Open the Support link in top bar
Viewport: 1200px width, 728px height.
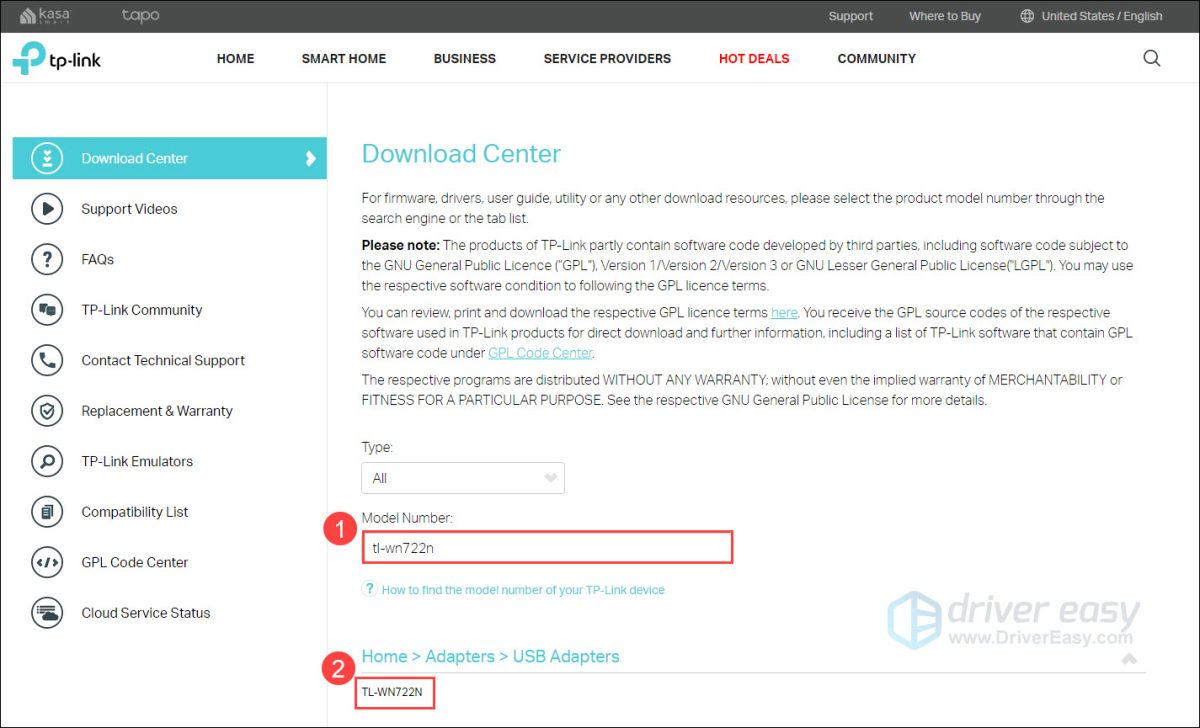pyautogui.click(x=851, y=16)
